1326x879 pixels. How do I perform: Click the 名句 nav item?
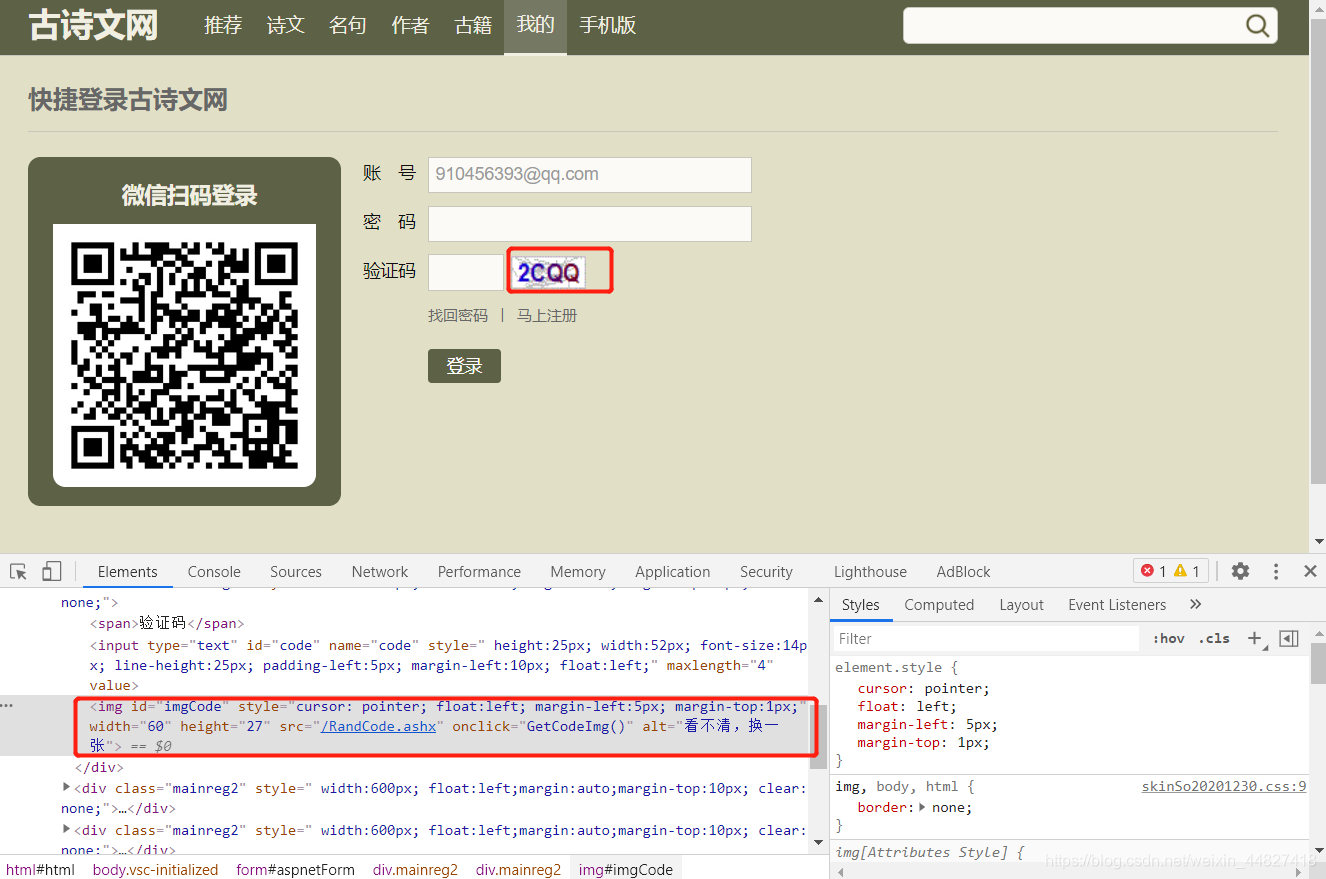click(x=348, y=25)
